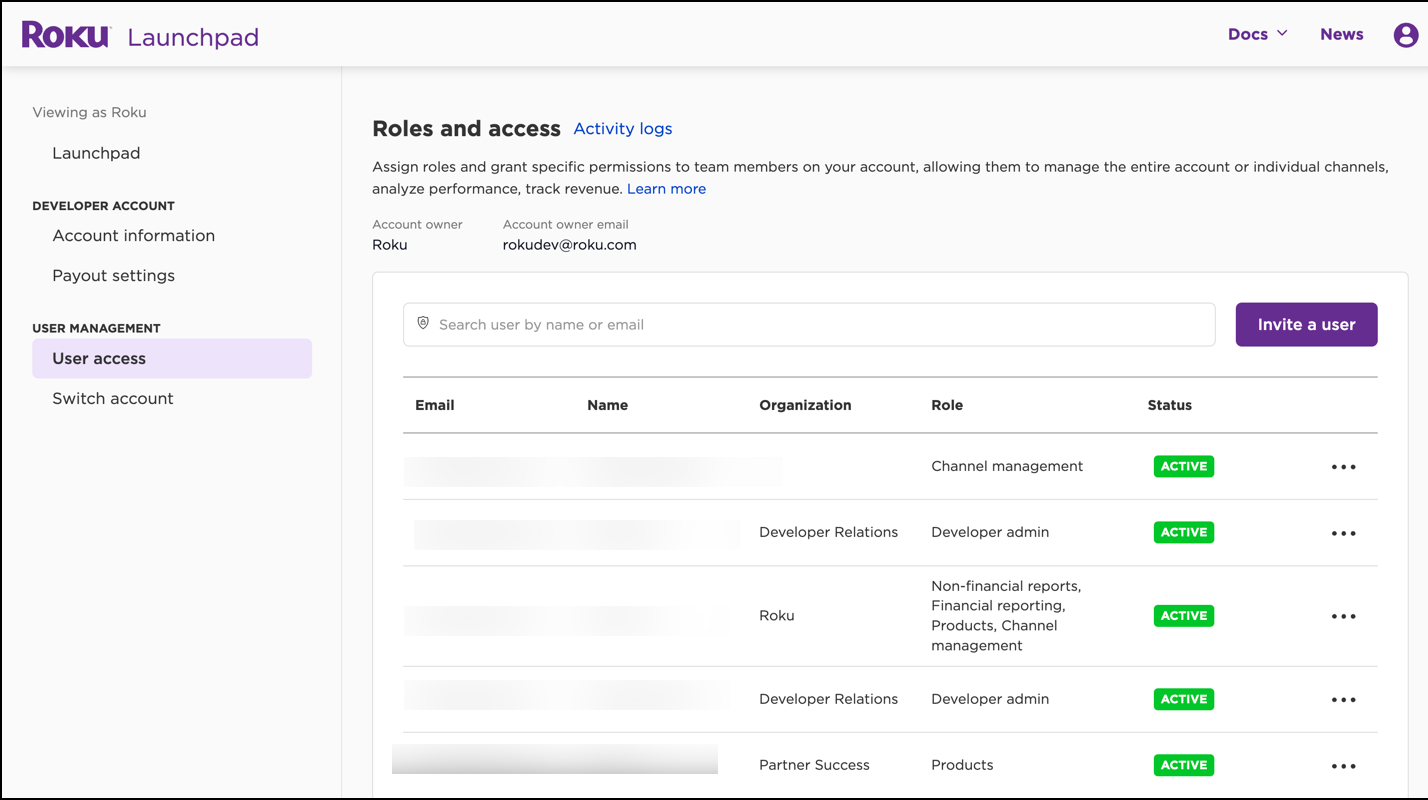Open Switch account page
This screenshot has width=1428, height=800.
(112, 398)
